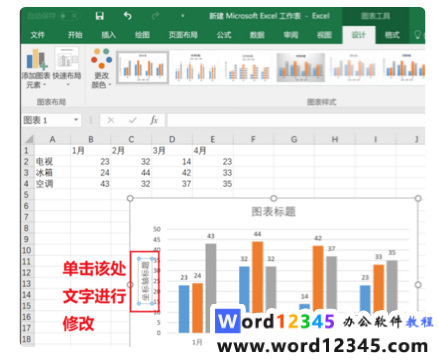Click the formula bar Cancel X icon
Viewport: 438px width, 362px height.
tap(111, 120)
